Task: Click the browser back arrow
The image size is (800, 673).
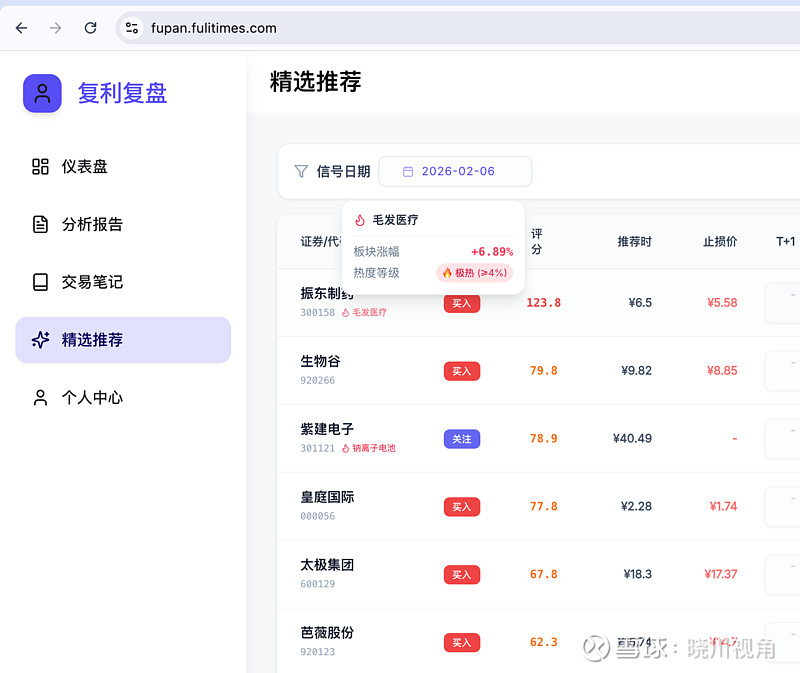Action: (x=21, y=28)
